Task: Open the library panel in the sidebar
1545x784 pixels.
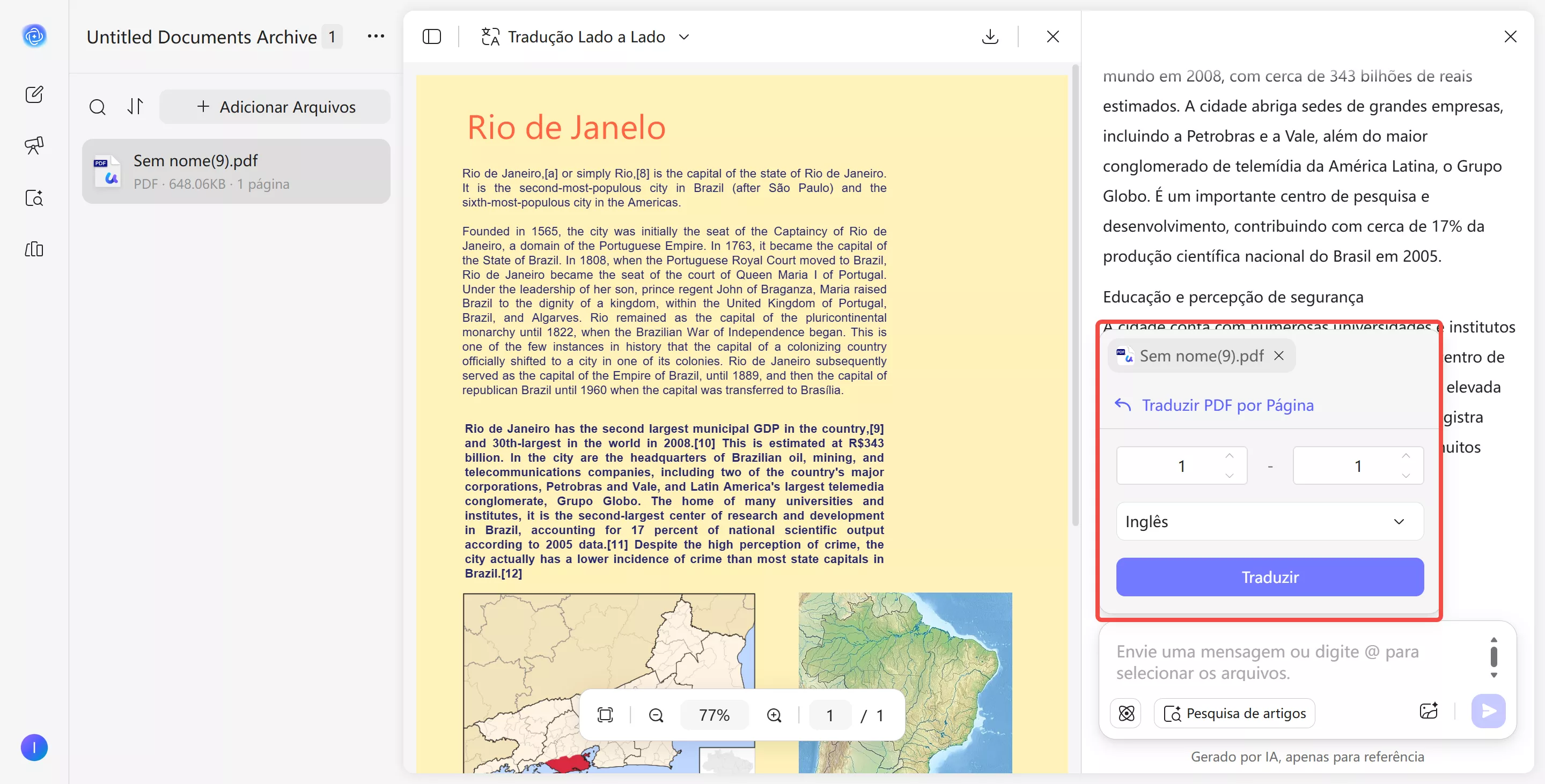Action: pyautogui.click(x=34, y=249)
